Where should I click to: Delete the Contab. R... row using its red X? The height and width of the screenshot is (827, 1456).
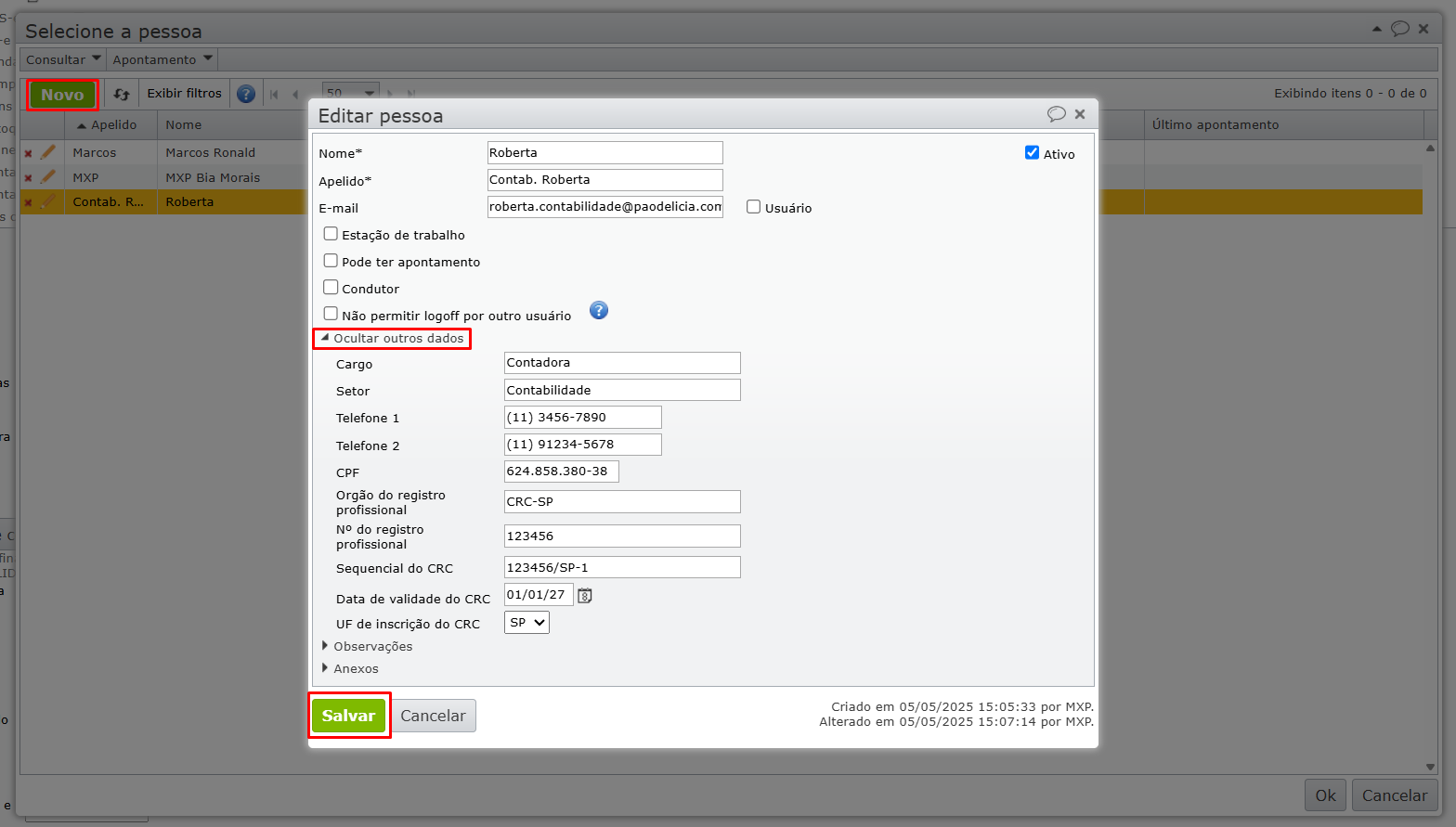tap(28, 202)
